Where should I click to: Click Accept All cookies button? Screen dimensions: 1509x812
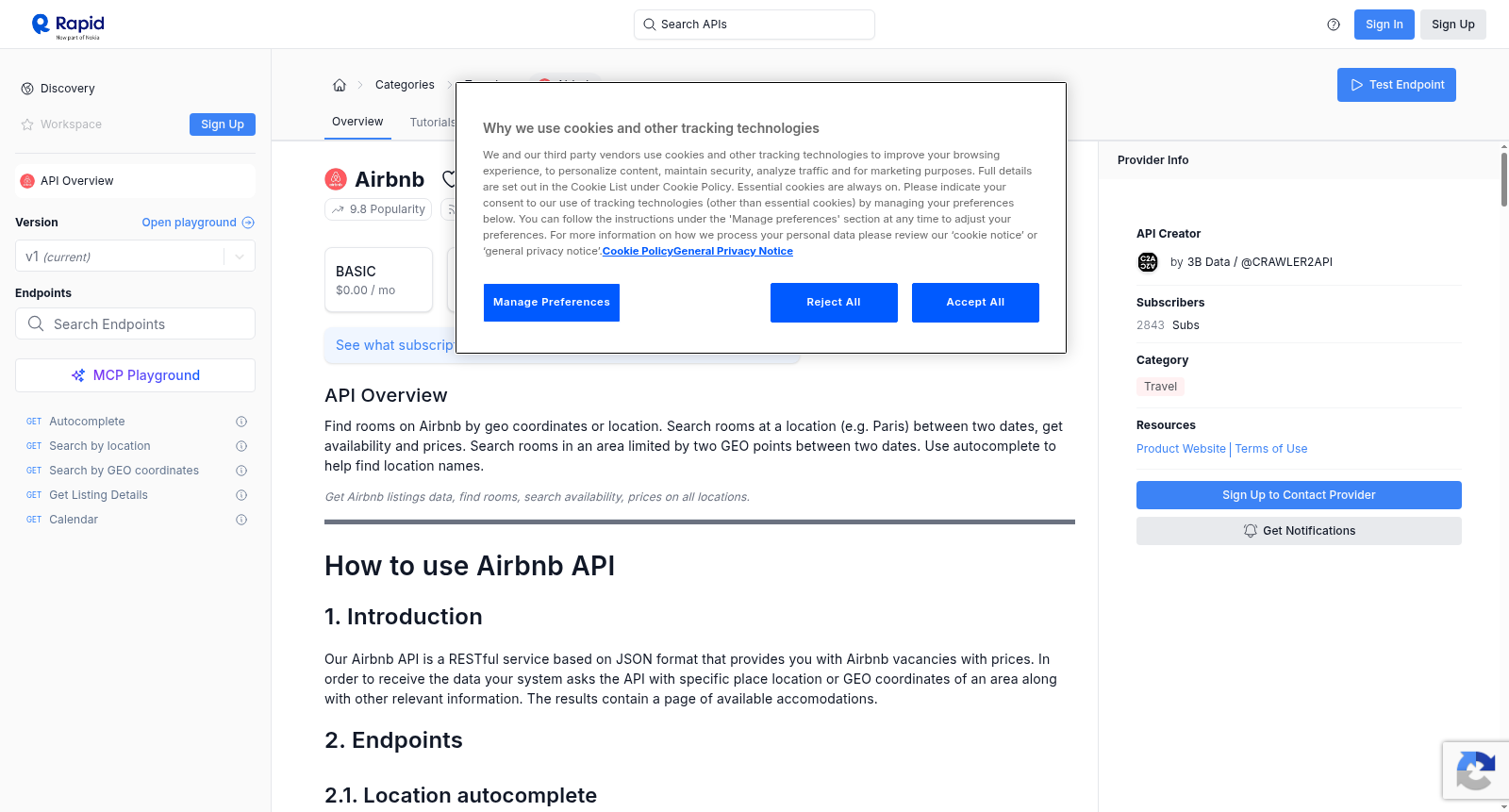pos(975,303)
